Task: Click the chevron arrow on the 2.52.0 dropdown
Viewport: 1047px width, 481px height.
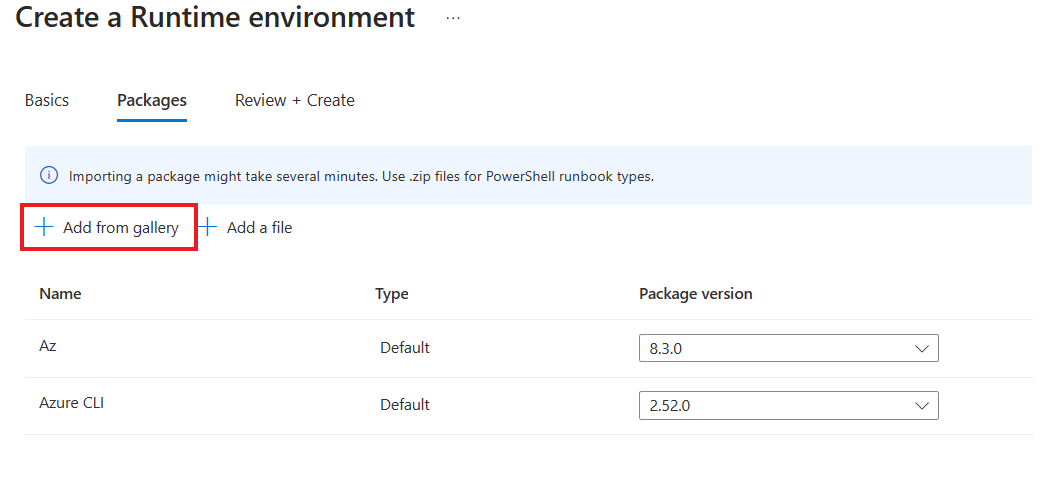Action: [921, 406]
